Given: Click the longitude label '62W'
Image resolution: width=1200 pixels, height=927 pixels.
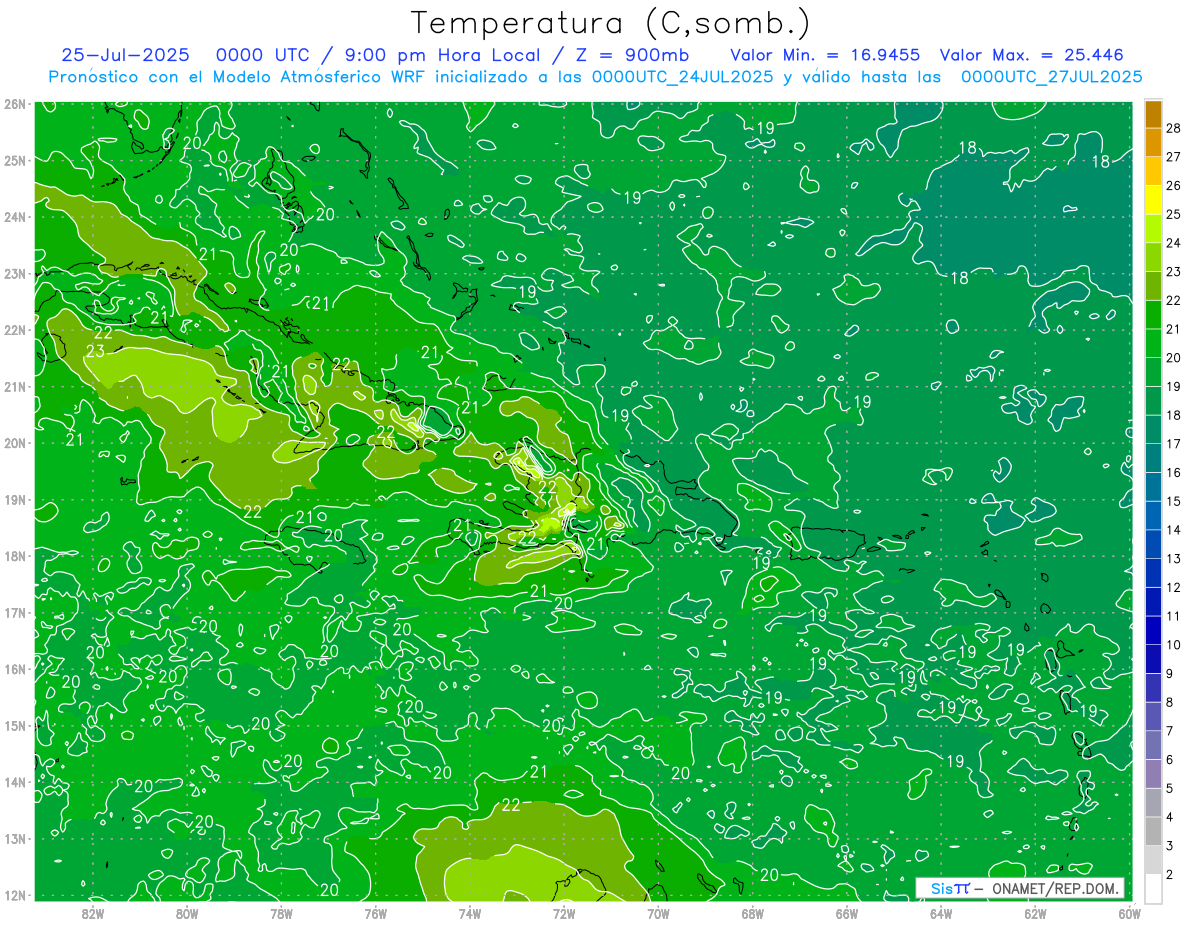Looking at the screenshot, I should [1035, 913].
